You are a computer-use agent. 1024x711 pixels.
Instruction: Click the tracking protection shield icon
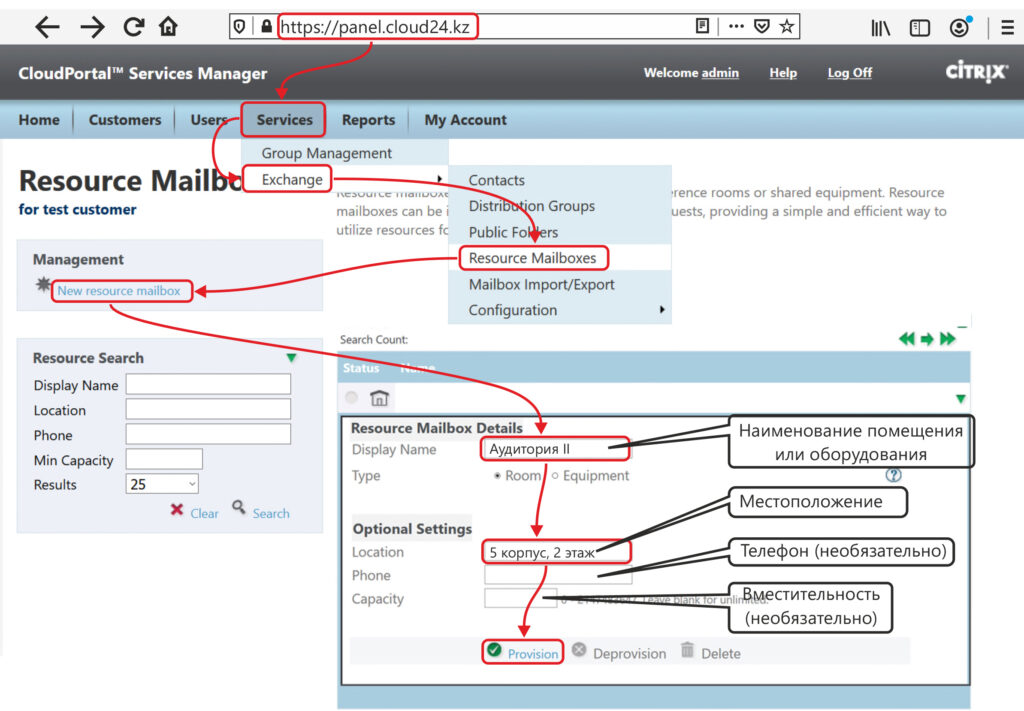[240, 27]
